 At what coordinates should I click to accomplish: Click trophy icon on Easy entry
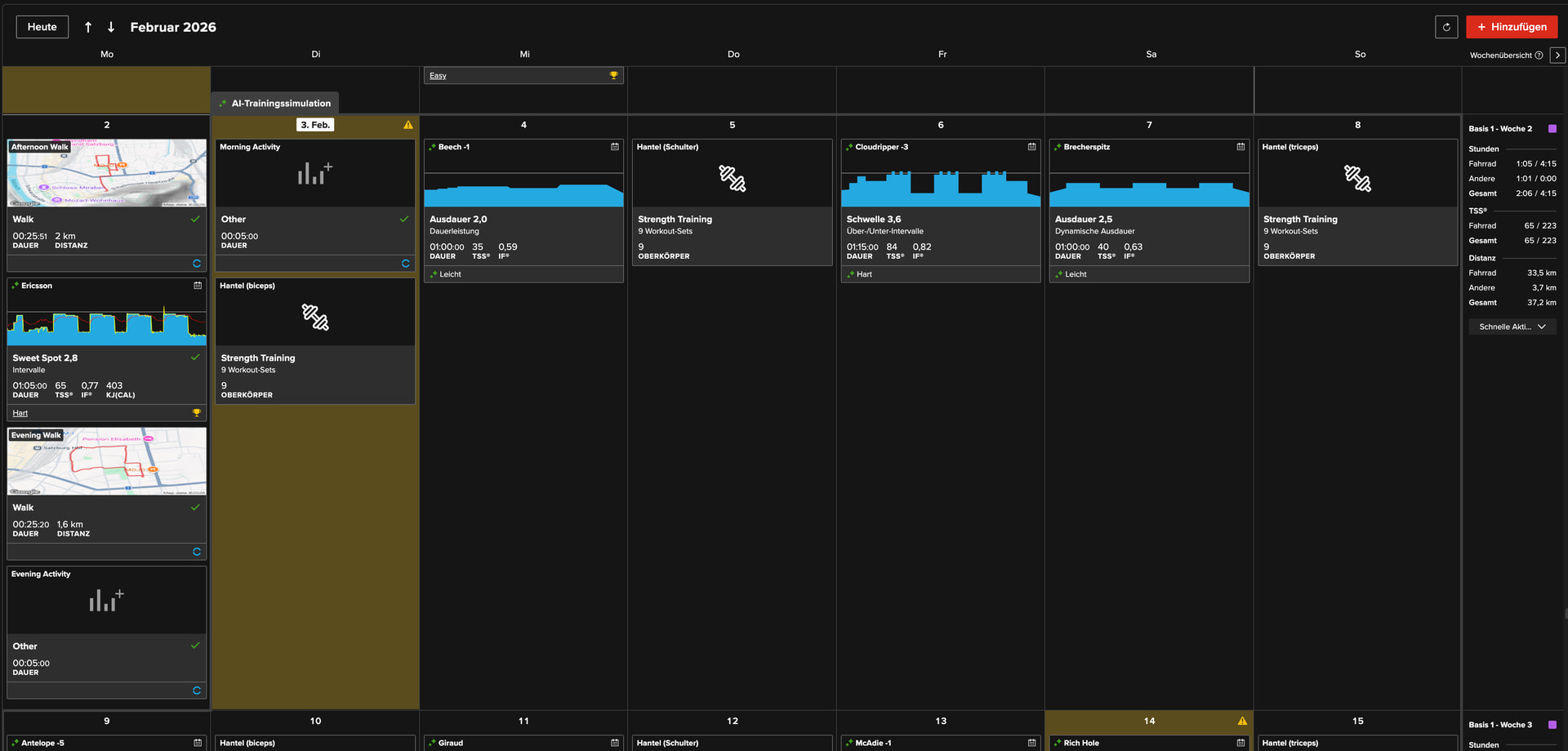(613, 76)
